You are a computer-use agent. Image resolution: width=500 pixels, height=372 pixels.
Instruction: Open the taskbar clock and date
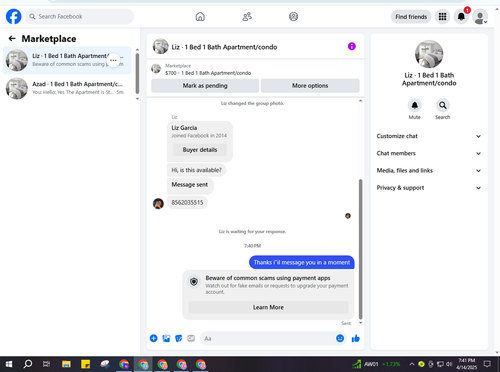(466, 364)
